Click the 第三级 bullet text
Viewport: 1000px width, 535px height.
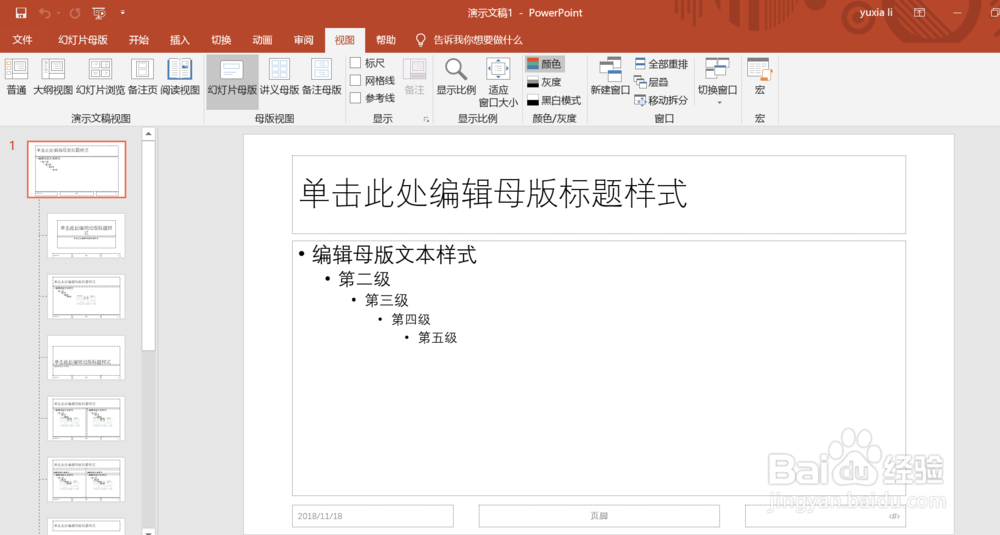coord(386,300)
